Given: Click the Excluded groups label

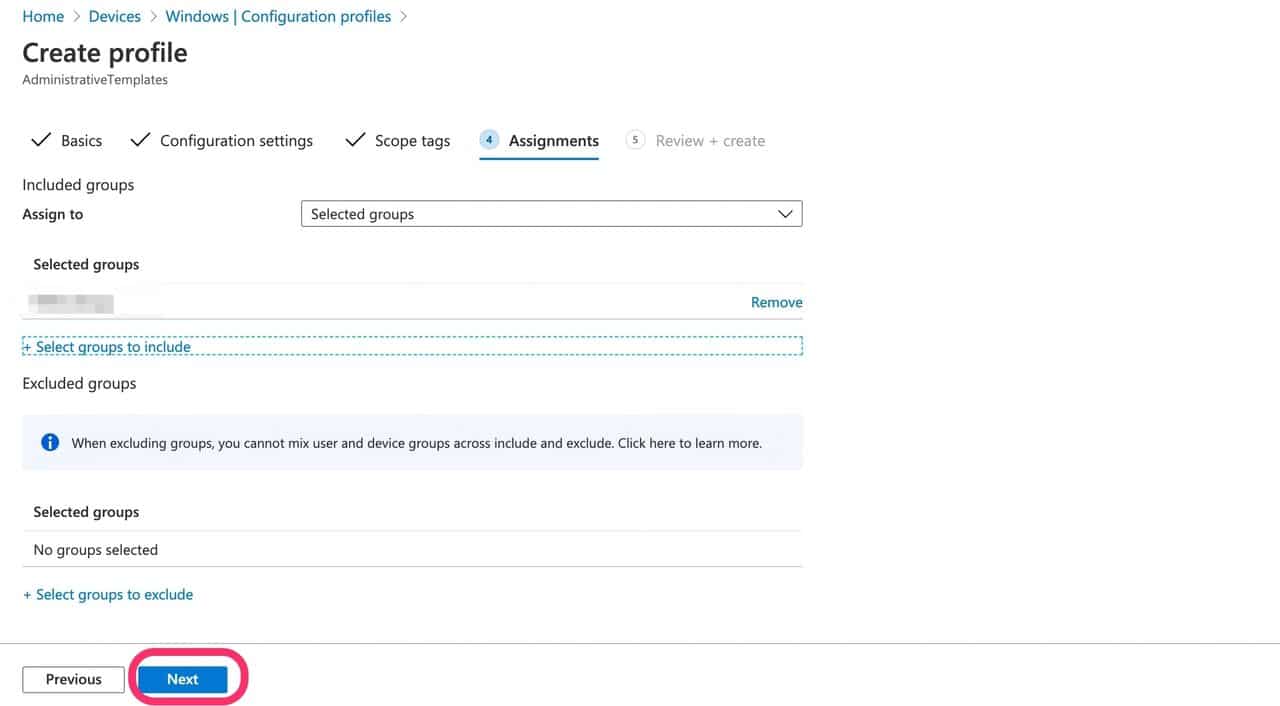Looking at the screenshot, I should coord(79,383).
